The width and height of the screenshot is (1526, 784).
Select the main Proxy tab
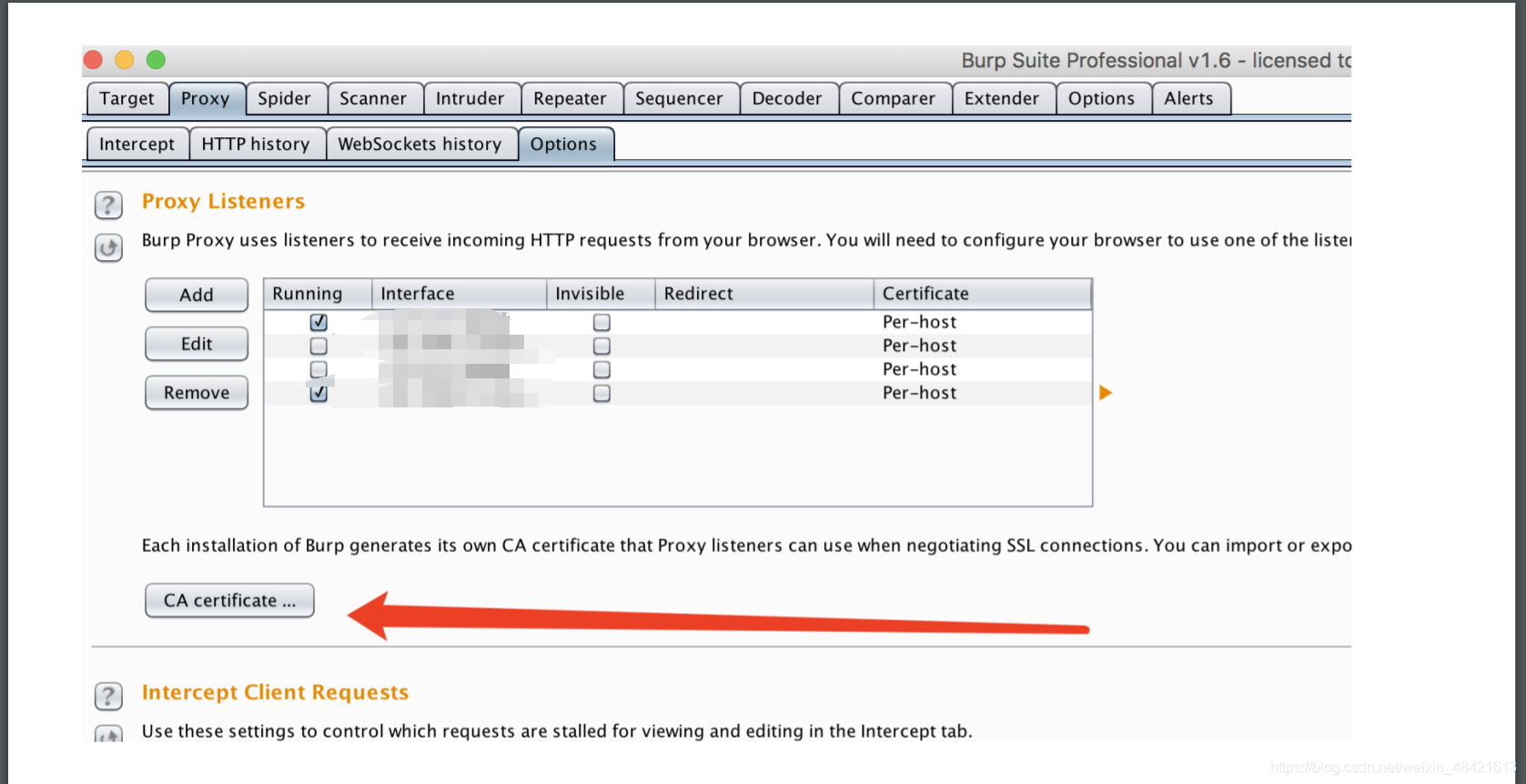[206, 98]
